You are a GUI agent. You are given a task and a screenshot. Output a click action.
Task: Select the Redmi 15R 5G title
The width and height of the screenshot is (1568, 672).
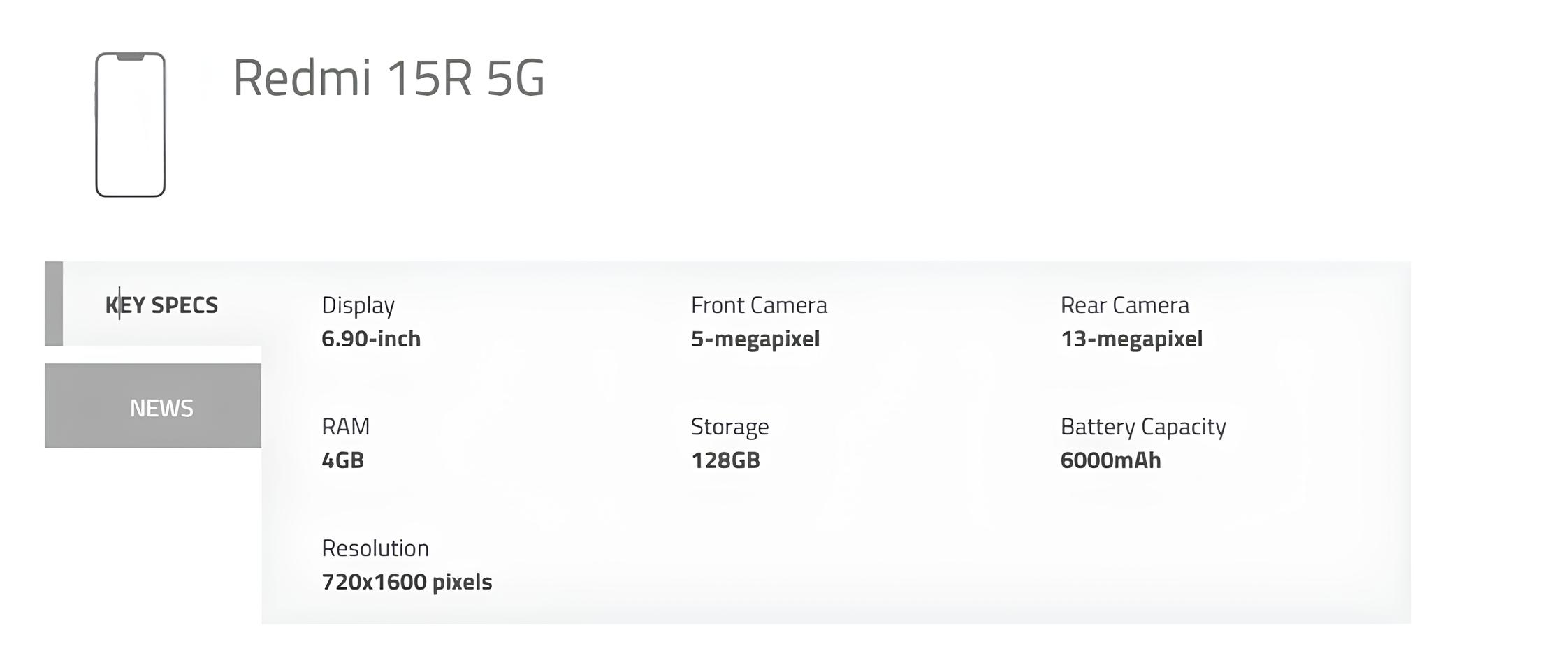(x=389, y=79)
